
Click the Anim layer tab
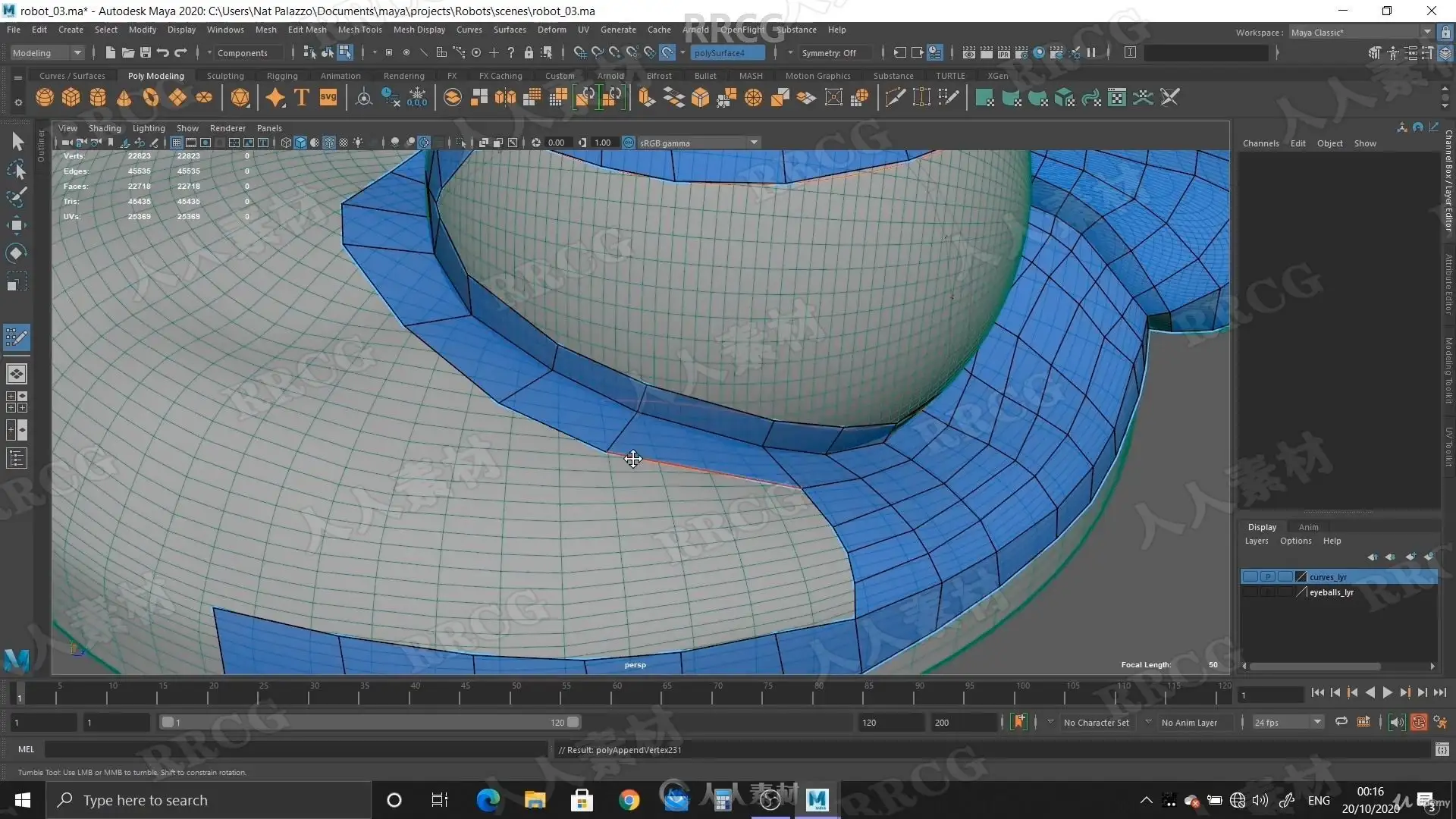tap(1308, 527)
